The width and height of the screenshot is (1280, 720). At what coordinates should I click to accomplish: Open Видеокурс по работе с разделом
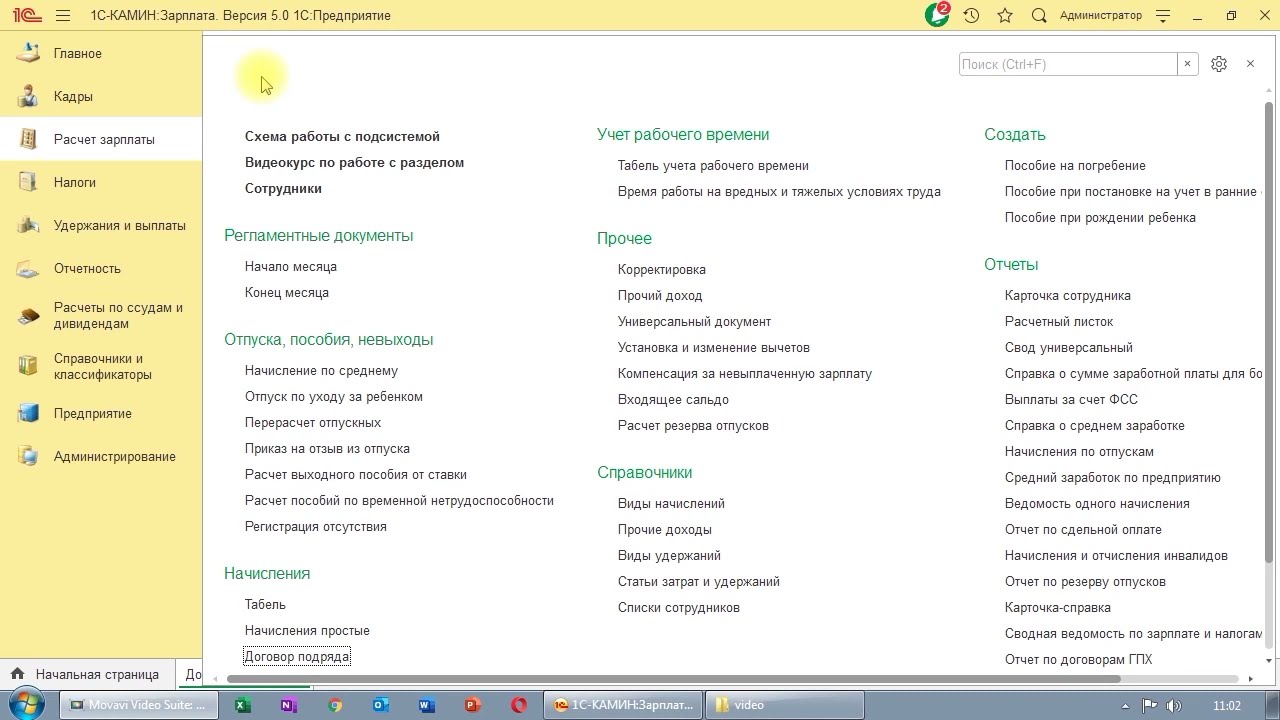point(354,162)
